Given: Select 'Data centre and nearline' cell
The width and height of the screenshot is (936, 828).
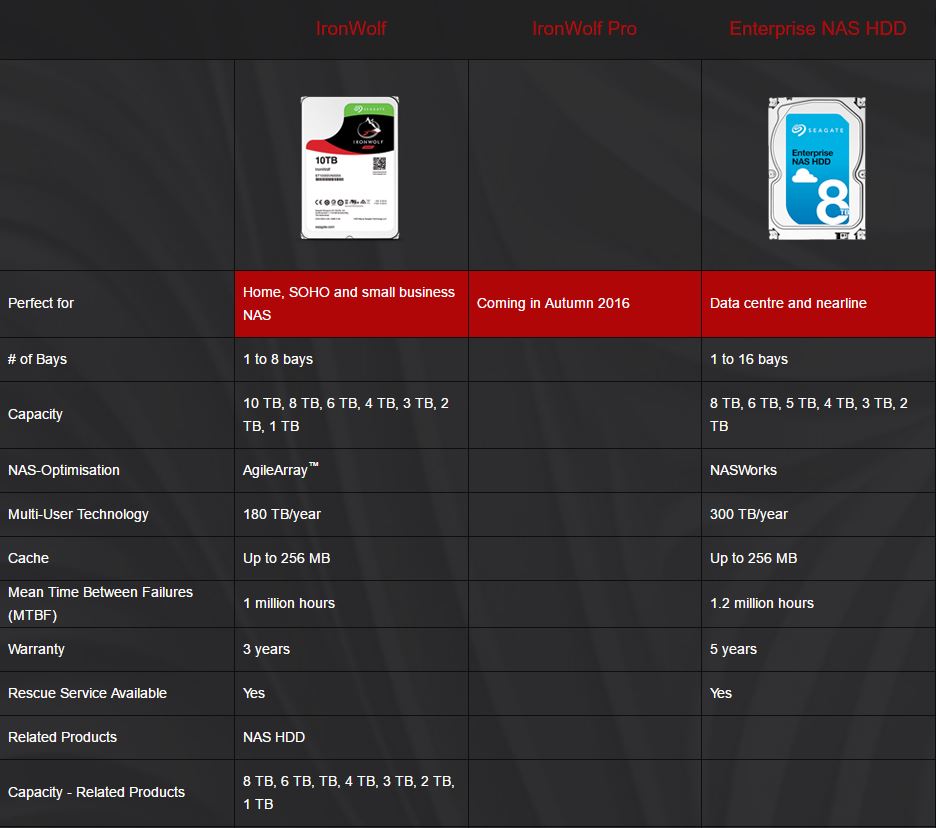Looking at the screenshot, I should 818,303.
